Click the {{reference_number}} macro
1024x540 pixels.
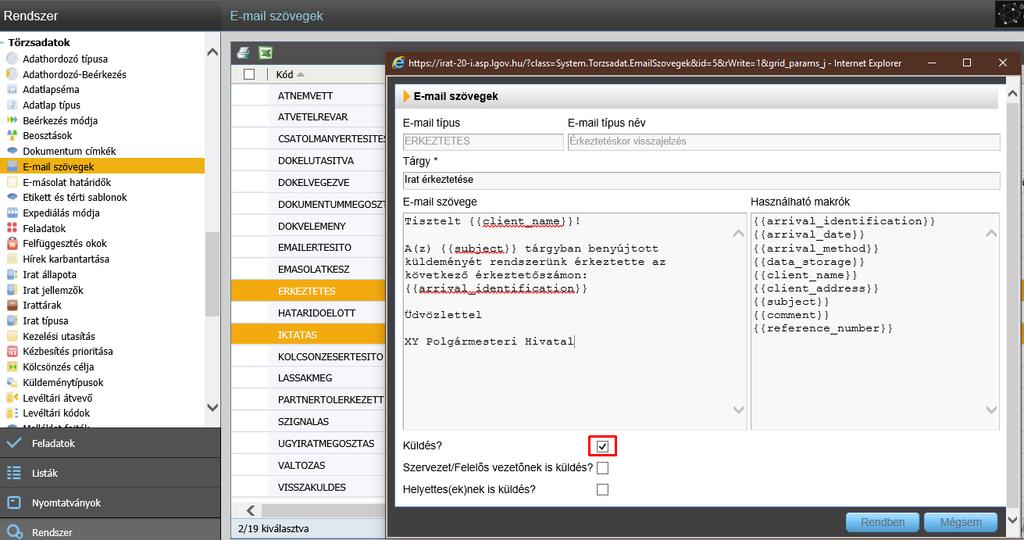(823, 328)
